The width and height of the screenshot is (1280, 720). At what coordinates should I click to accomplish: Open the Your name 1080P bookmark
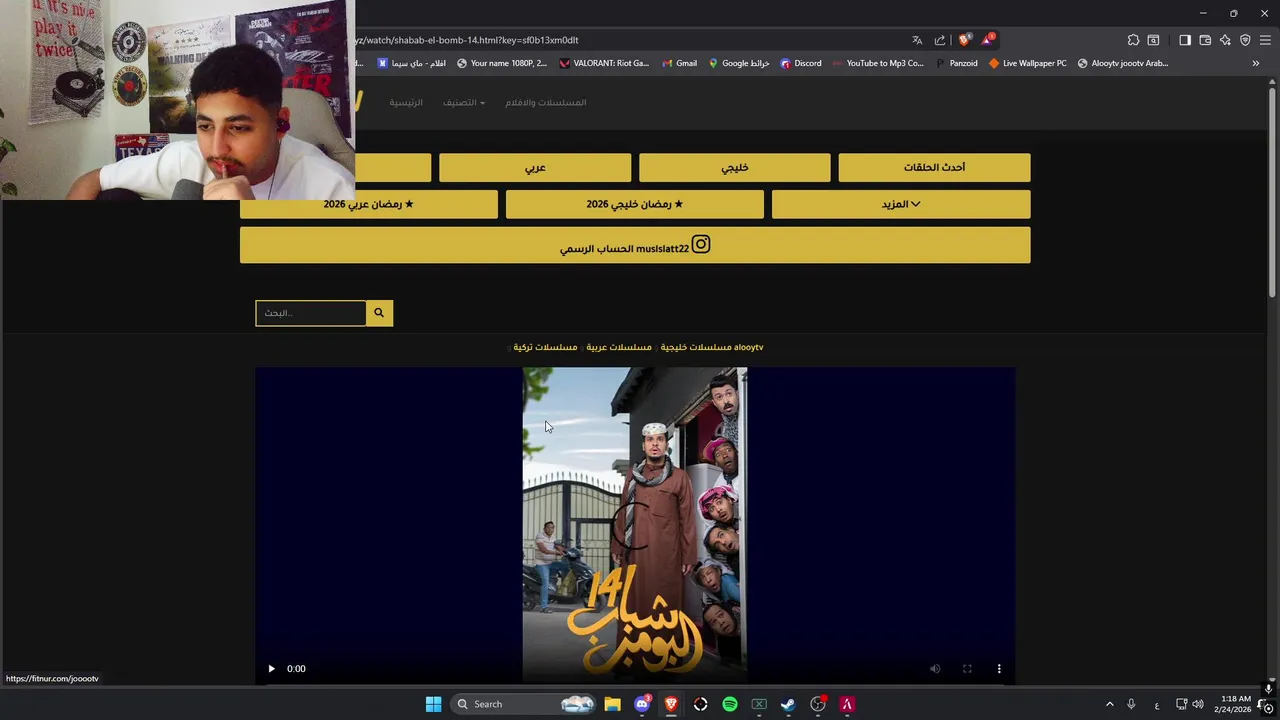click(502, 63)
